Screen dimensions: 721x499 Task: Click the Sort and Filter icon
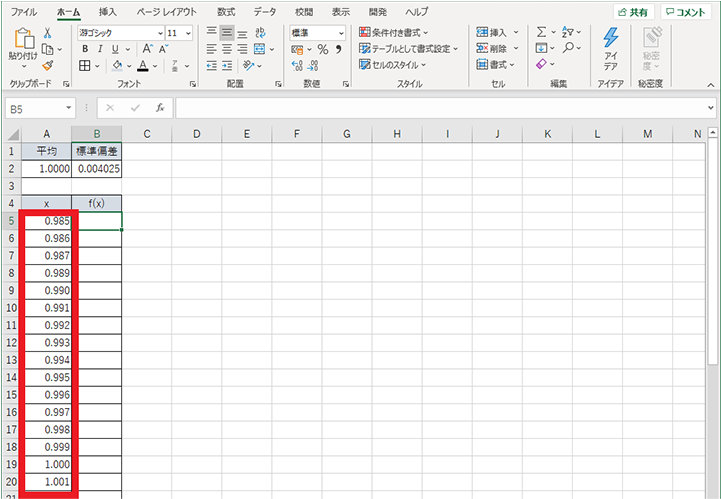pyautogui.click(x=568, y=32)
